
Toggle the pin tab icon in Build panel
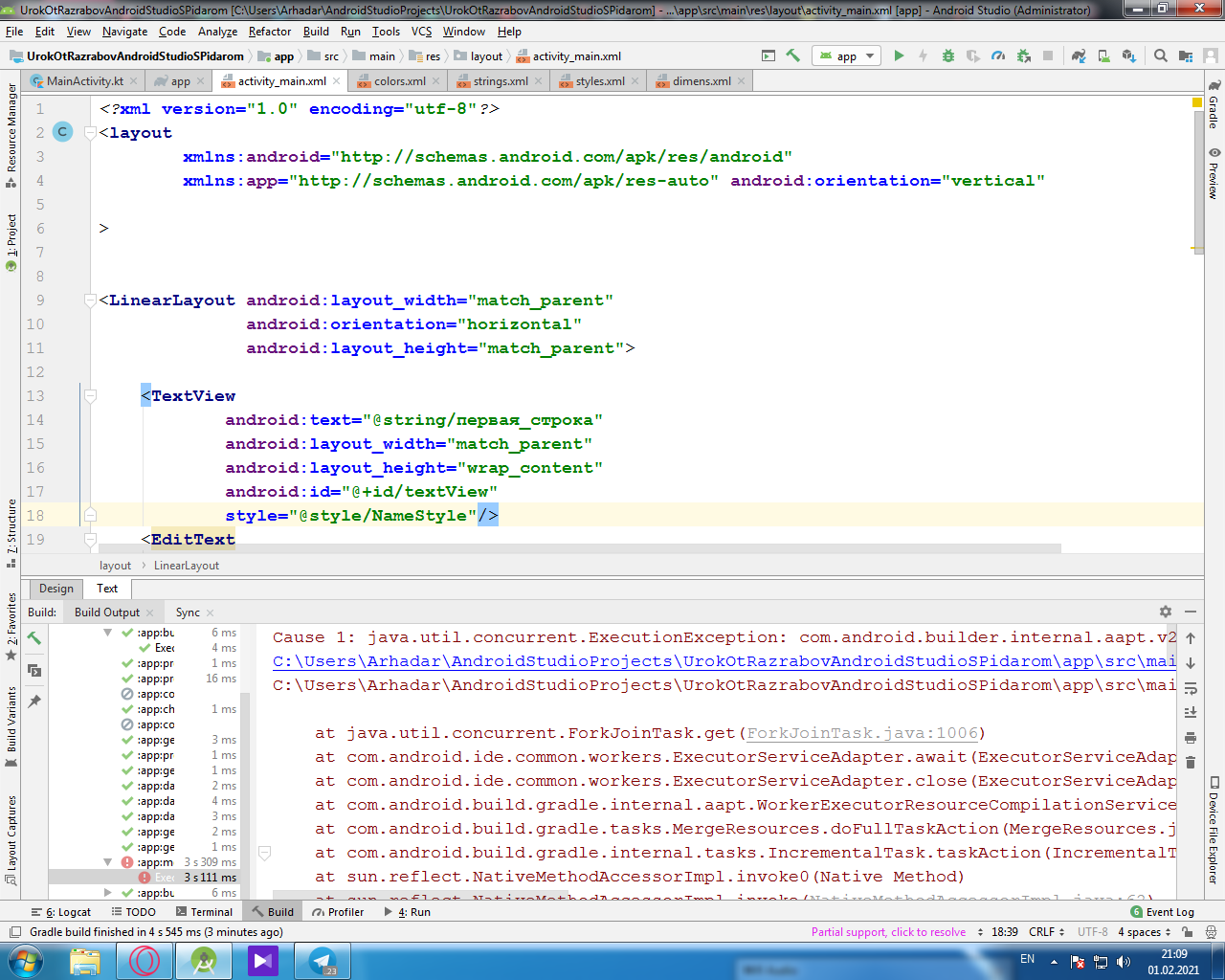(34, 702)
